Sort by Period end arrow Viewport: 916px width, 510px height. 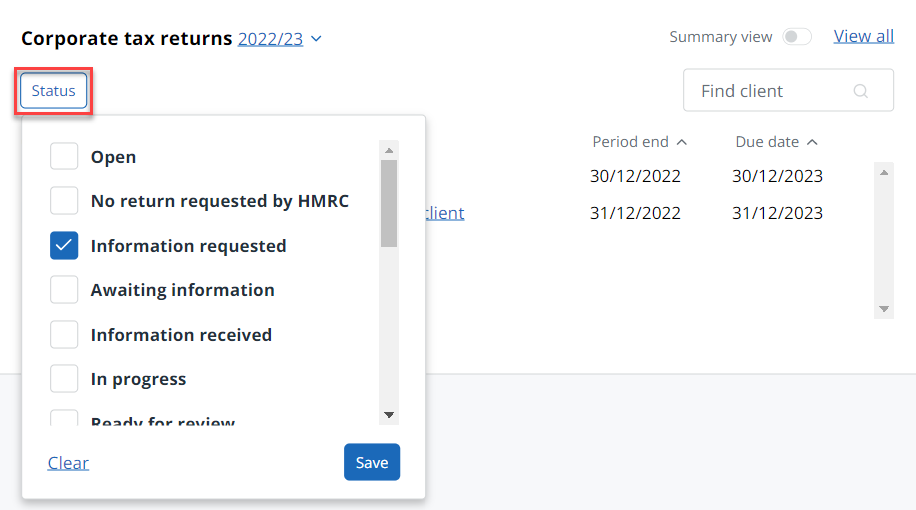pos(682,142)
